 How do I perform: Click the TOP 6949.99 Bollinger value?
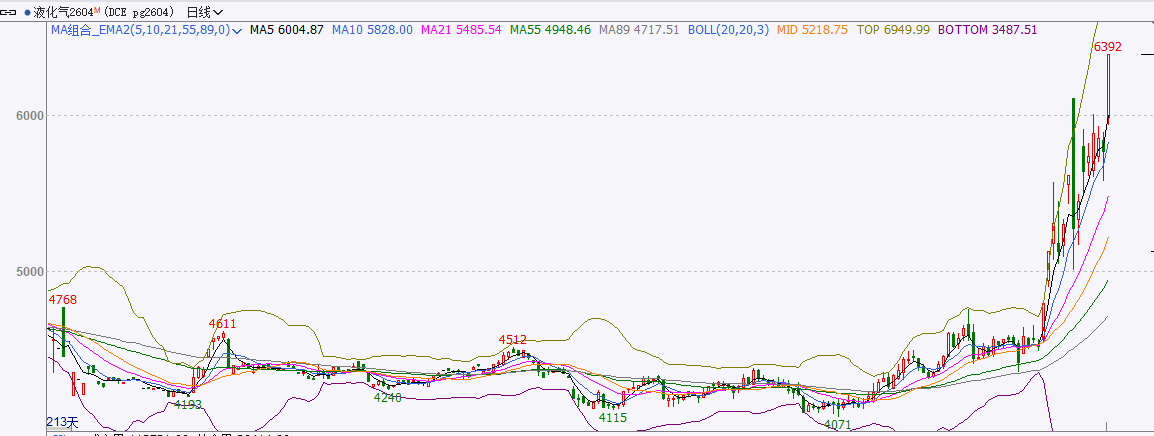coord(893,30)
